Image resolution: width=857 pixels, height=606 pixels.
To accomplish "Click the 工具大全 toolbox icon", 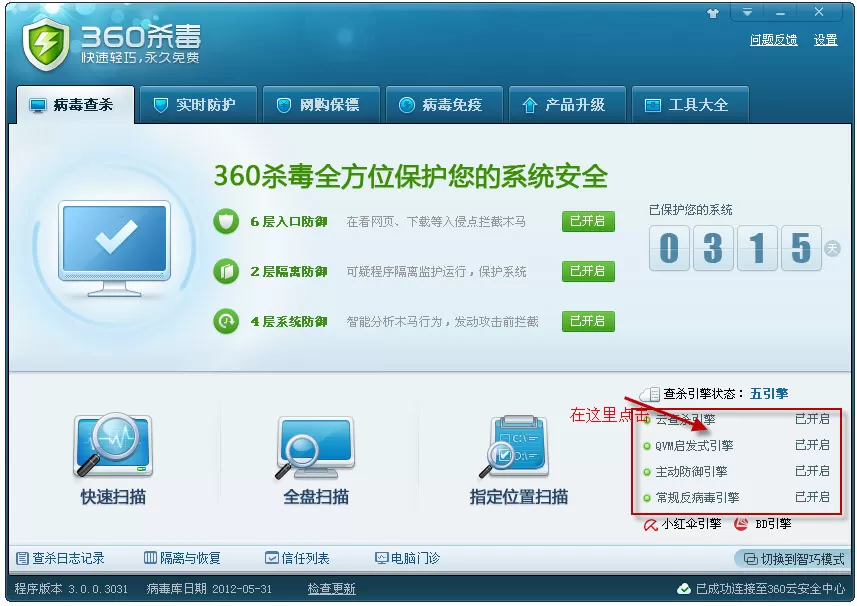I will [x=653, y=105].
